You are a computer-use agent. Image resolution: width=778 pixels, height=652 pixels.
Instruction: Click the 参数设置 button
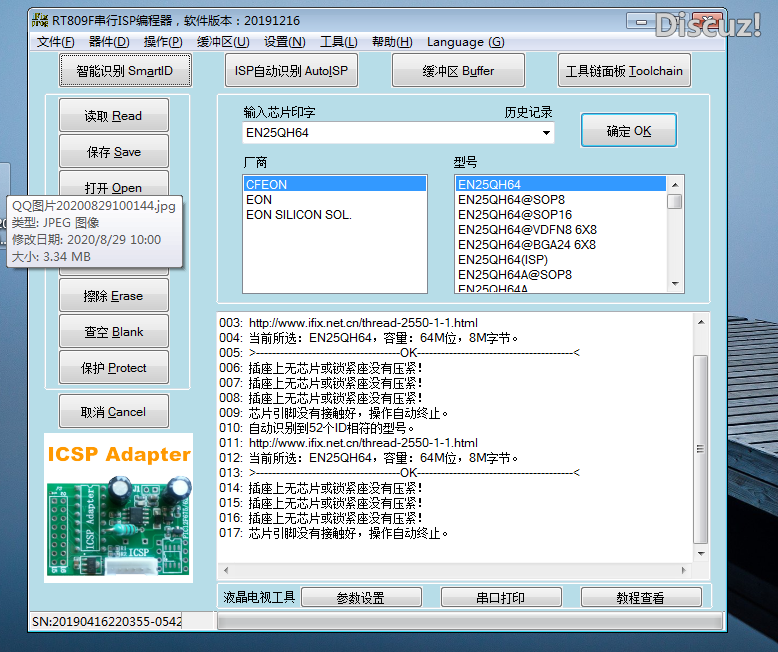tap(361, 597)
